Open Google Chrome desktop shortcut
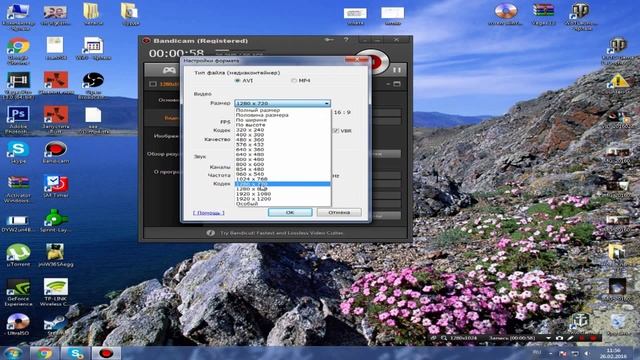 pyautogui.click(x=18, y=51)
